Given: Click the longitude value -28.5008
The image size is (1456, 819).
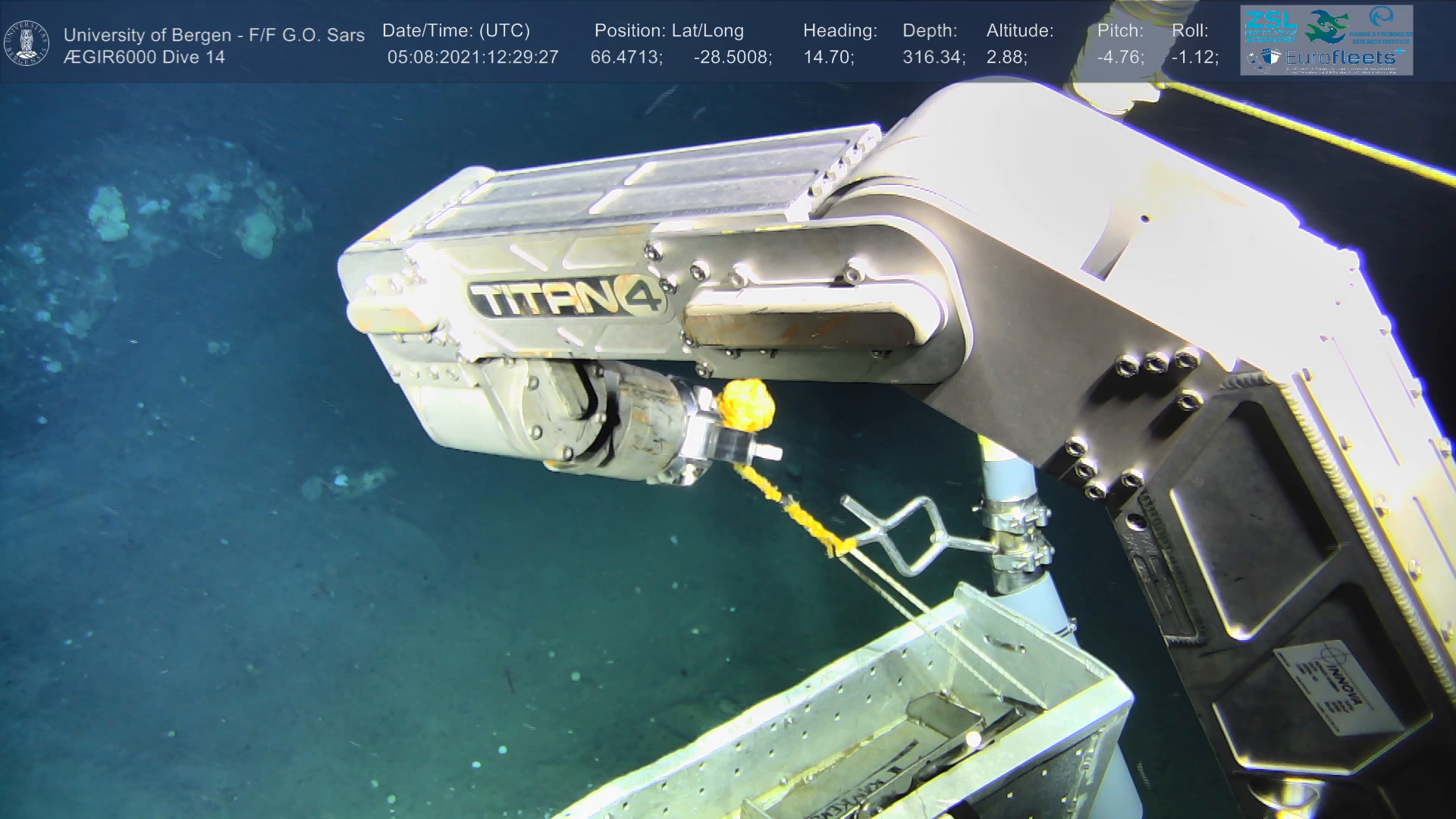Looking at the screenshot, I should 733,58.
